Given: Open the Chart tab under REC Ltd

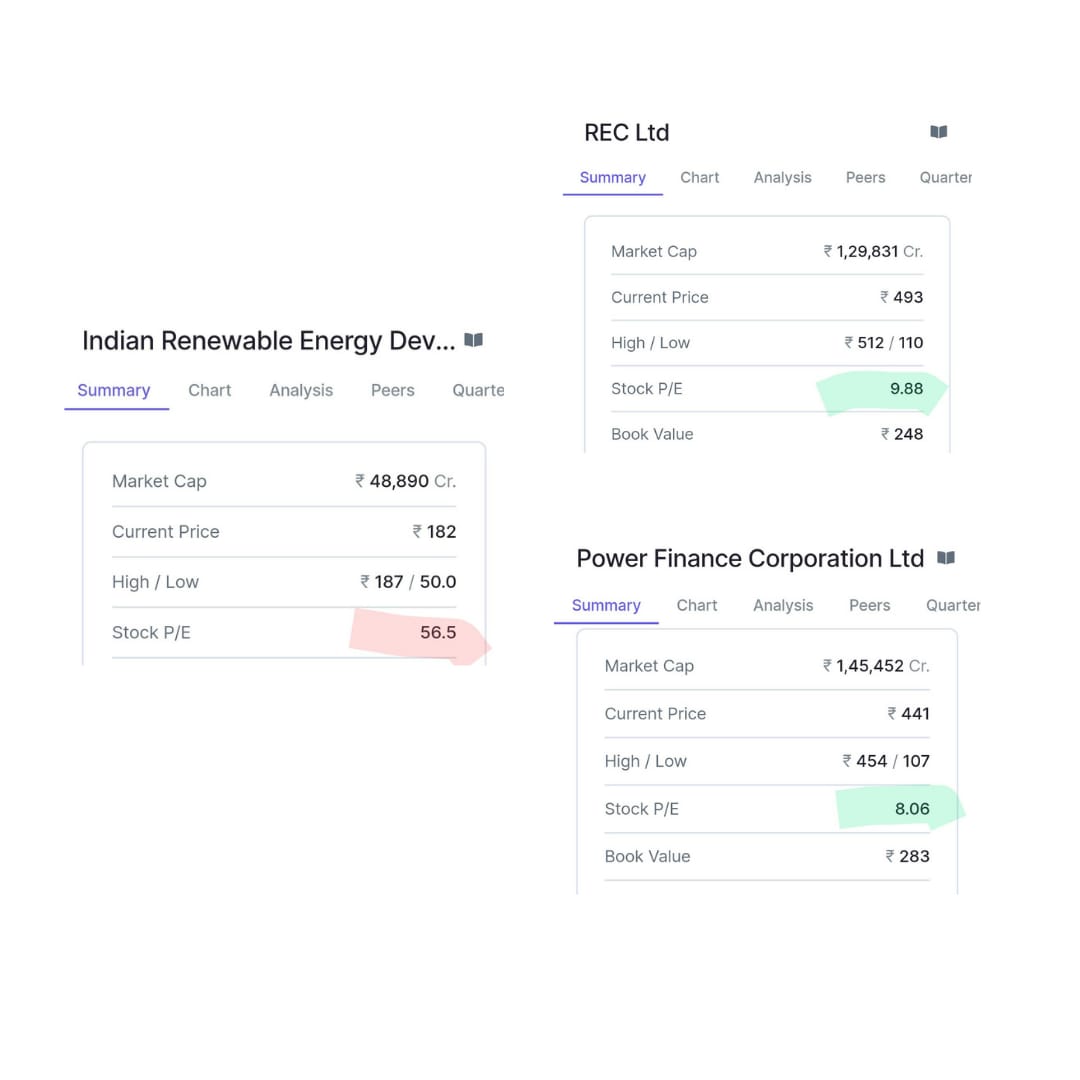Looking at the screenshot, I should 699,177.
